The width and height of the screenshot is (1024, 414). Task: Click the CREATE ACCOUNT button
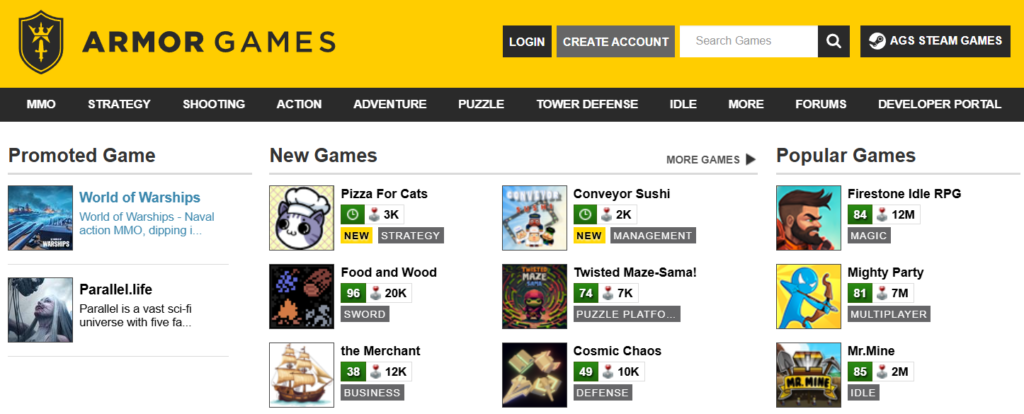pos(615,41)
